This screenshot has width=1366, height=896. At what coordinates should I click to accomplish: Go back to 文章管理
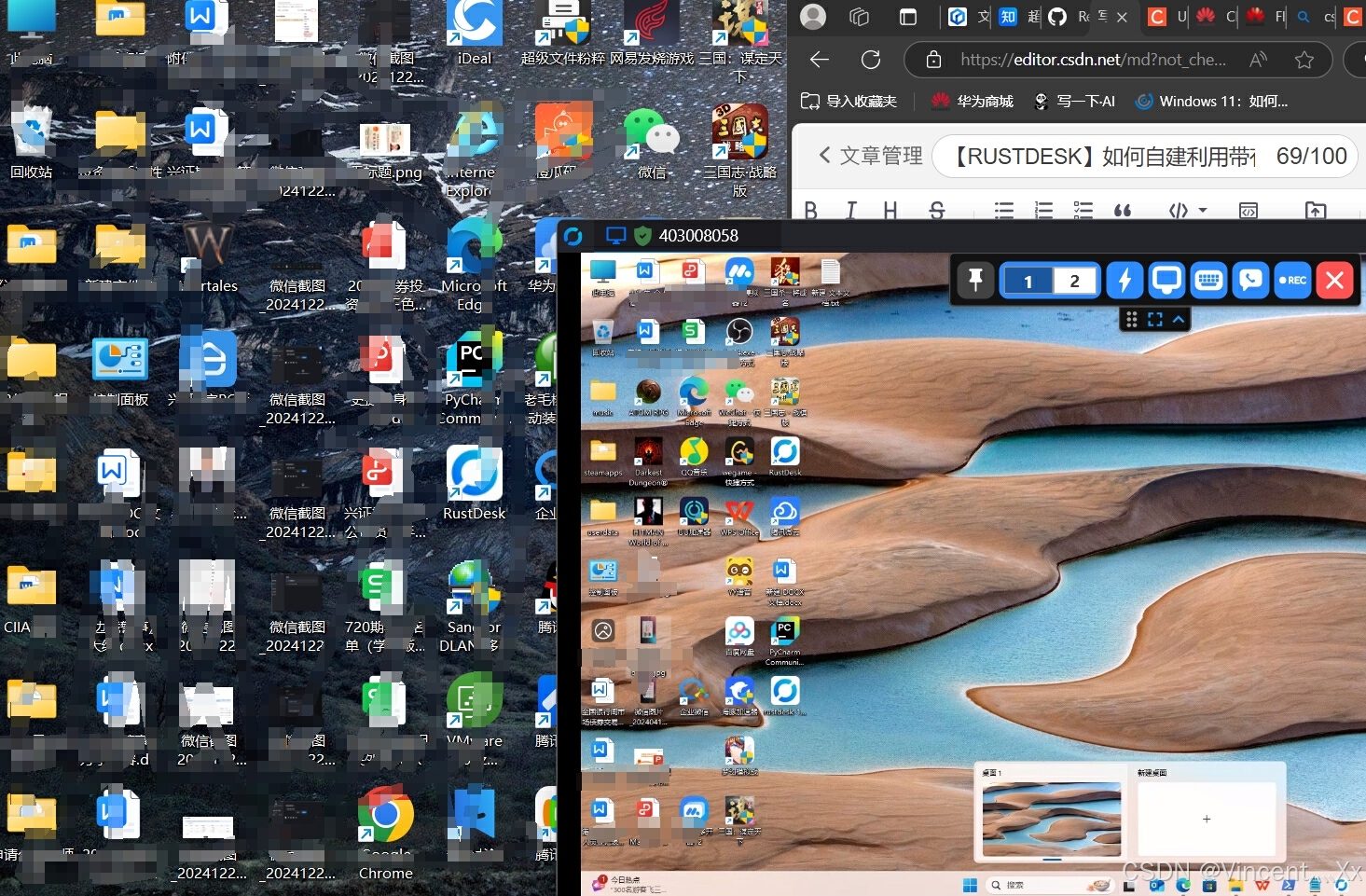871,156
